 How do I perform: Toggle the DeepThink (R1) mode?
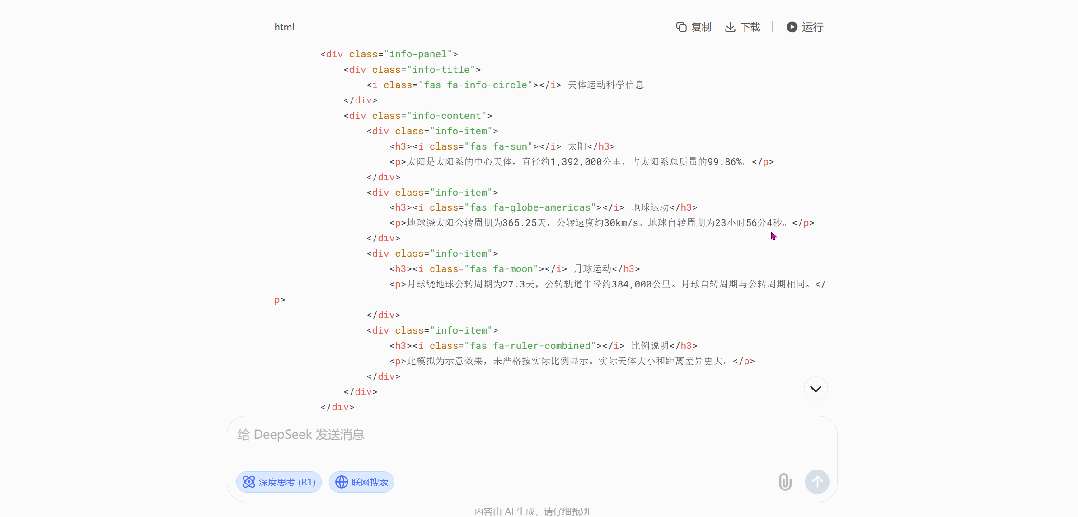click(279, 482)
